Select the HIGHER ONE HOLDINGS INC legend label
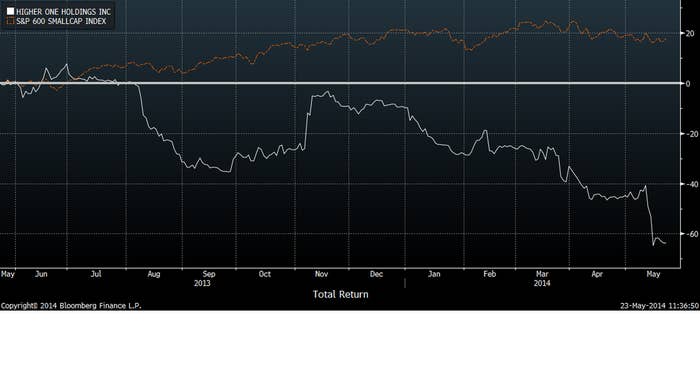Screen dimensions: 700x379 [63, 12]
